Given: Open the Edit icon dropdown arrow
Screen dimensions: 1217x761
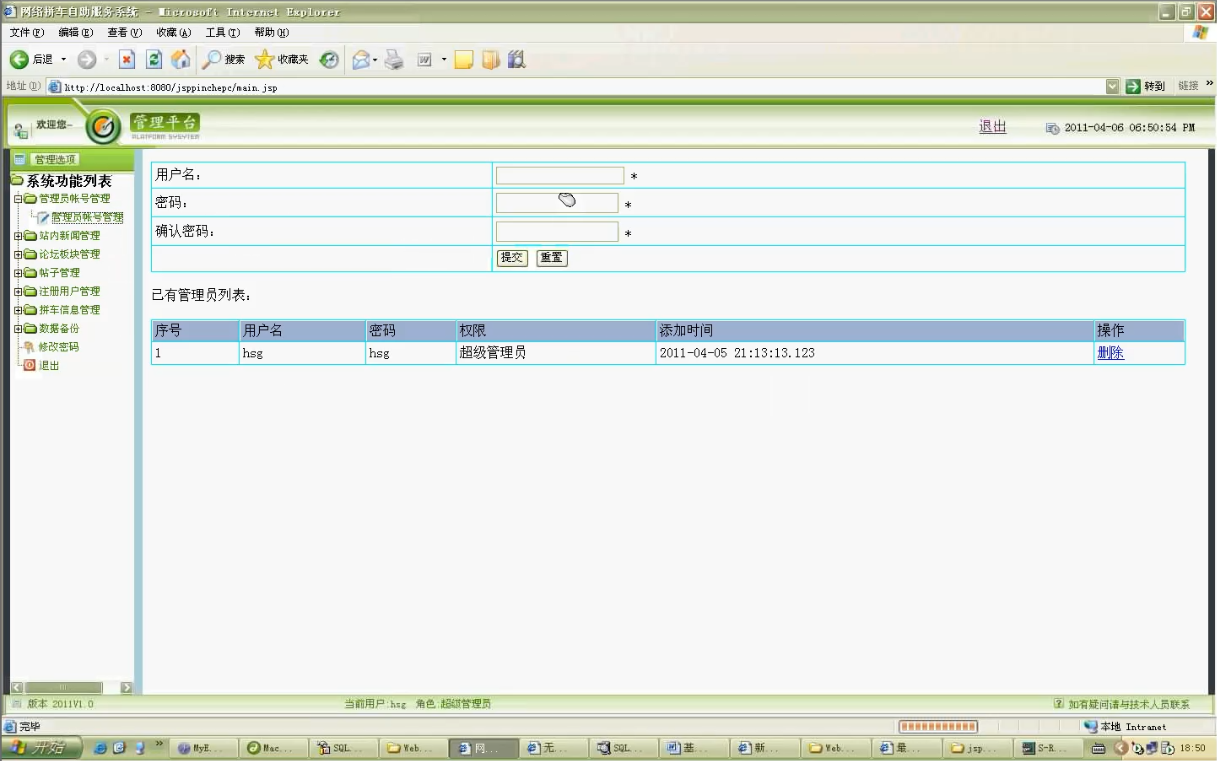Looking at the screenshot, I should (444, 60).
